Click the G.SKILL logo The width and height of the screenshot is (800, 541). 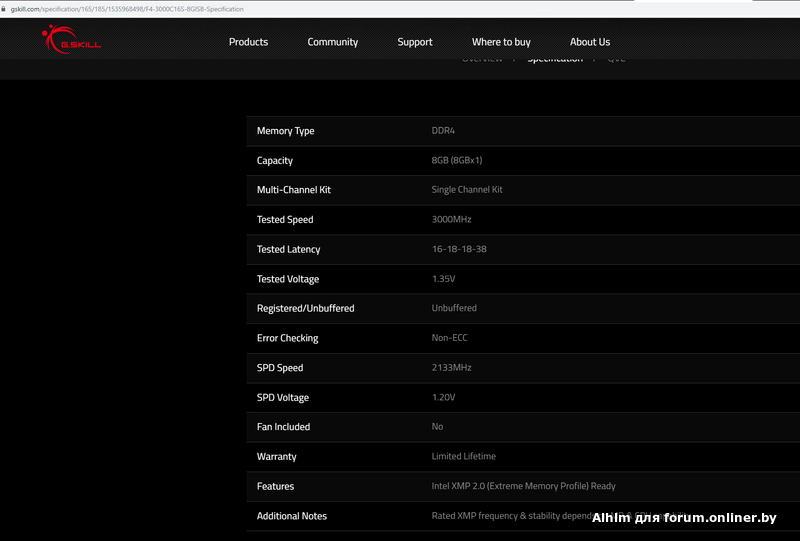coord(71,39)
